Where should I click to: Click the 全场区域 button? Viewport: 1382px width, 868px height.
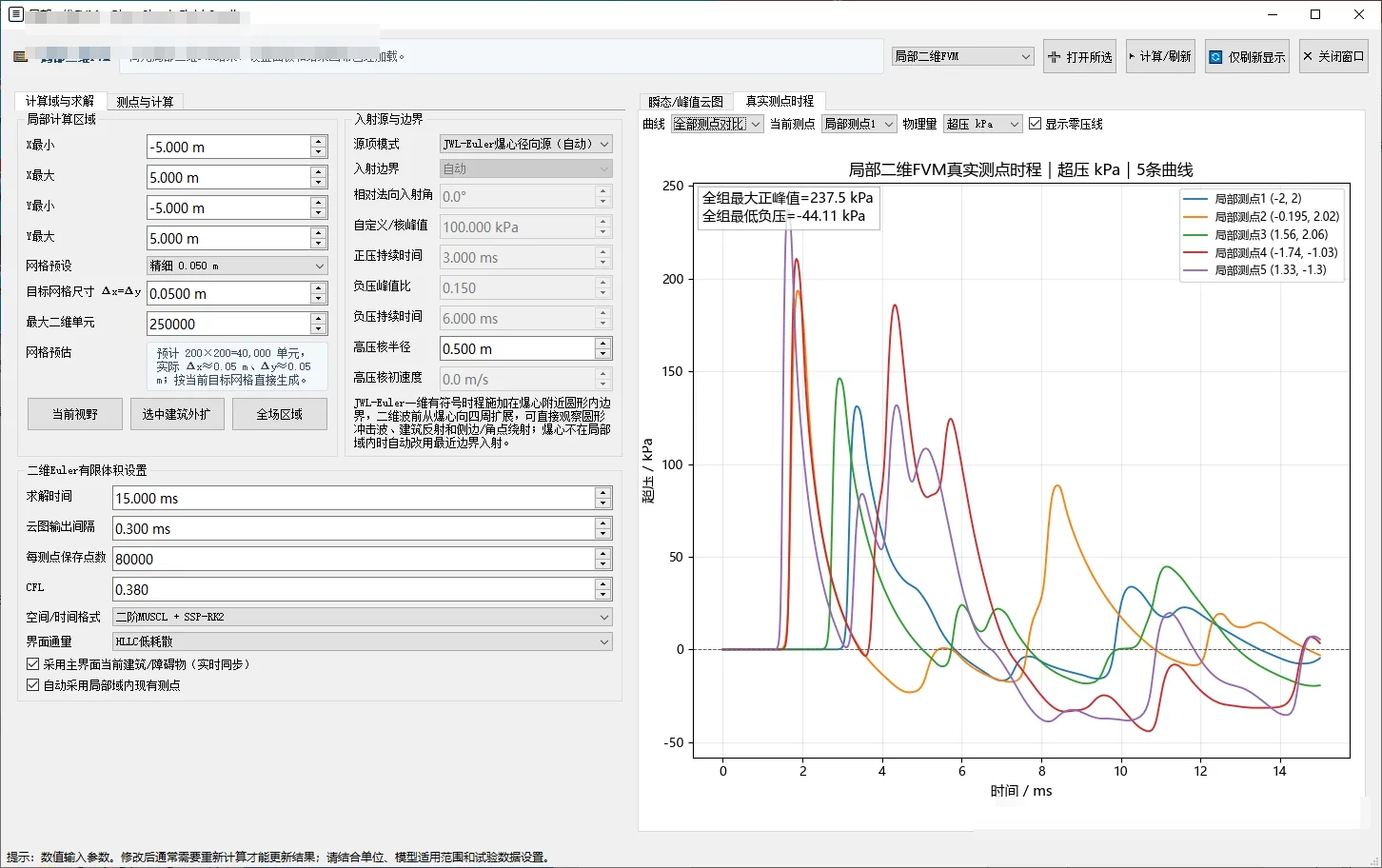pyautogui.click(x=280, y=414)
